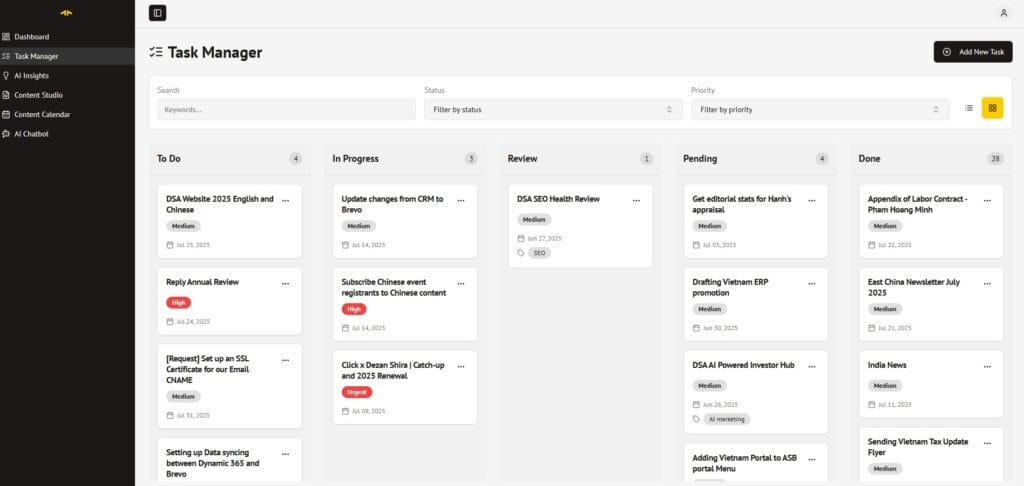This screenshot has width=1024, height=486.
Task: Click the AI Insights lightbulb icon
Action: click(x=7, y=76)
